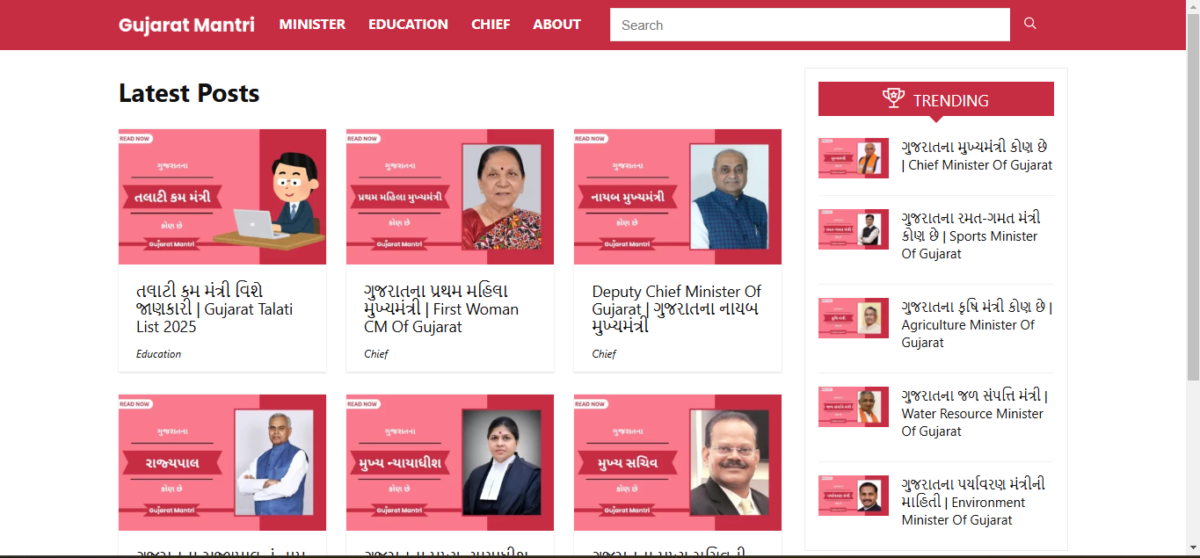Screen dimensions: 1200x558
Task: Focus the Search input field
Action: [x=810, y=25]
